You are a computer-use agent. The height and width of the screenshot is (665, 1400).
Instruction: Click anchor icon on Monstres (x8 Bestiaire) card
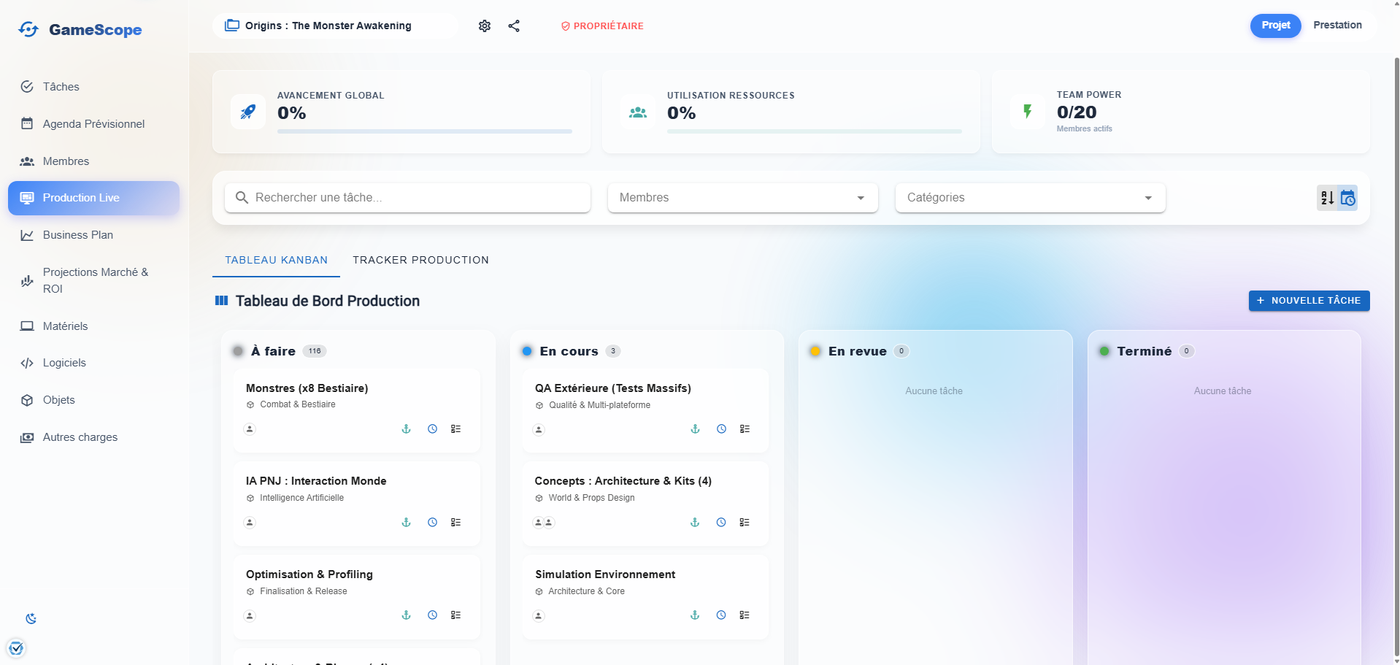406,429
